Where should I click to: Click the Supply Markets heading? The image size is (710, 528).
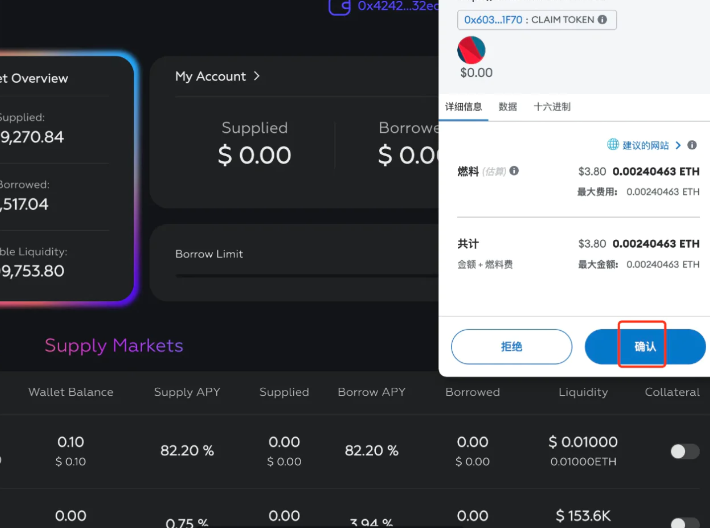click(x=114, y=346)
